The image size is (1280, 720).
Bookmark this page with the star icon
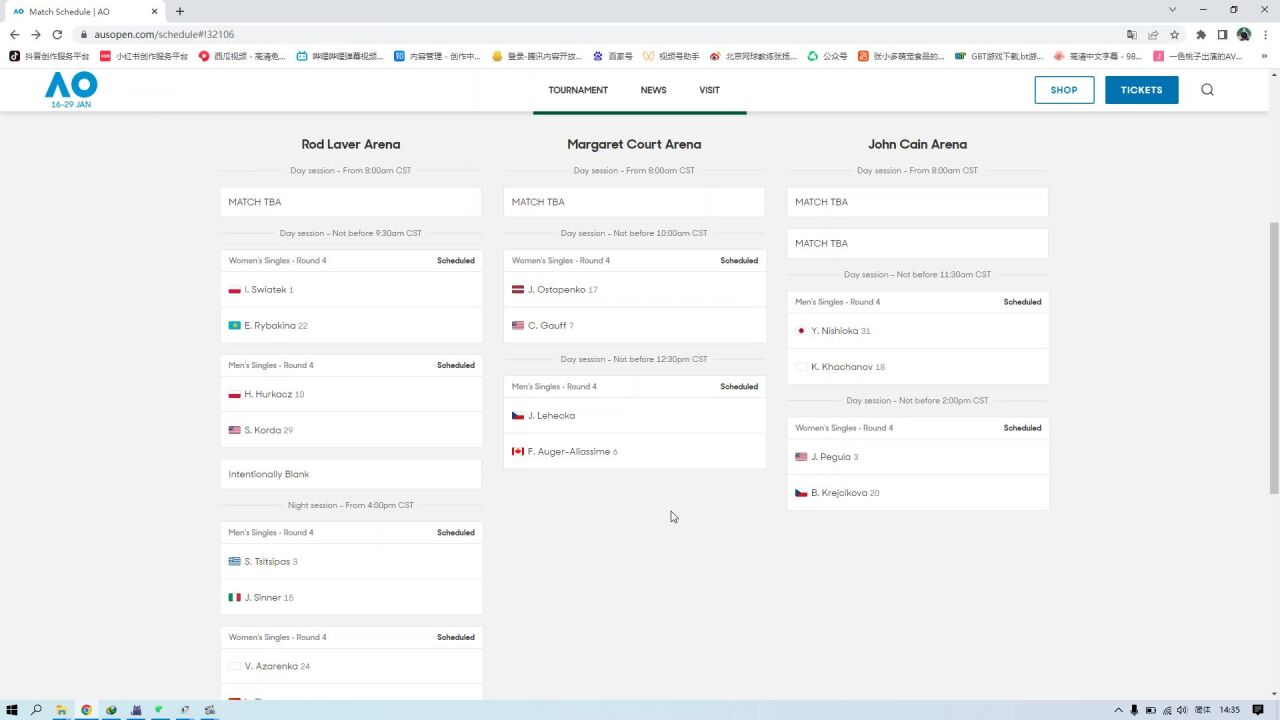click(x=1175, y=34)
